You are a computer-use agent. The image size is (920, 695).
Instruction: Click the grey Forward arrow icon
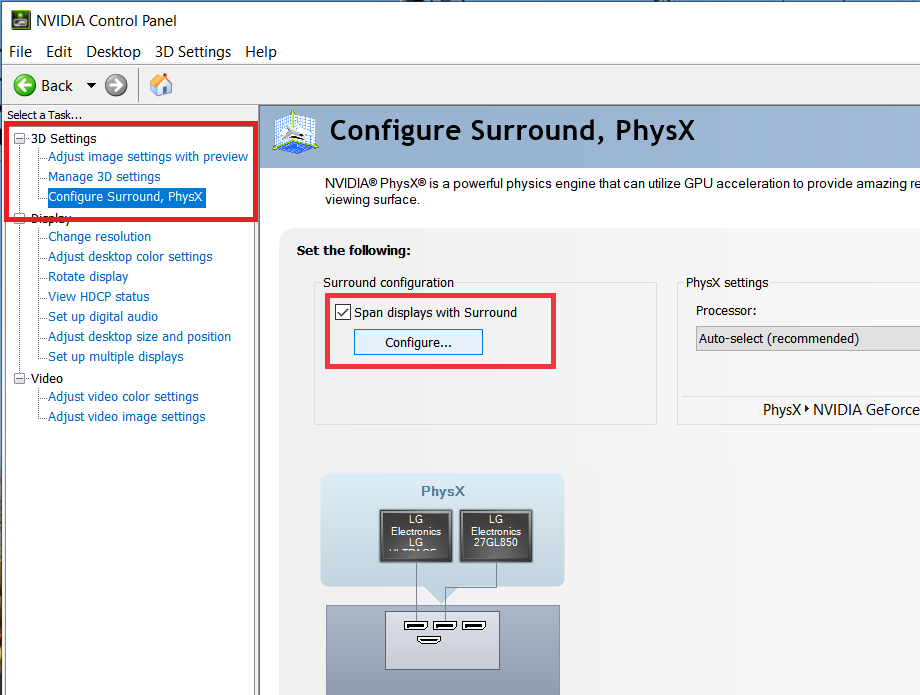[116, 85]
